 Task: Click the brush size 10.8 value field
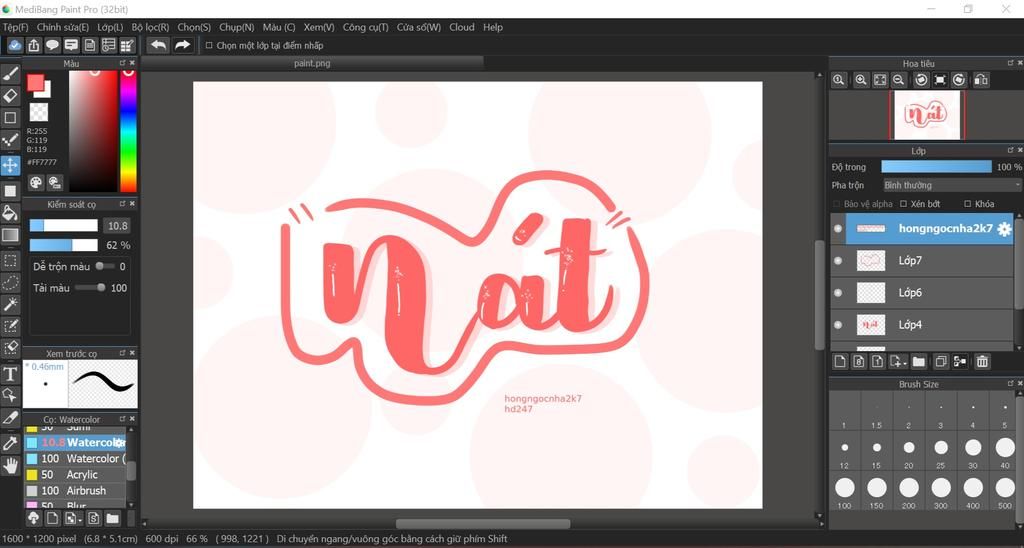click(117, 226)
